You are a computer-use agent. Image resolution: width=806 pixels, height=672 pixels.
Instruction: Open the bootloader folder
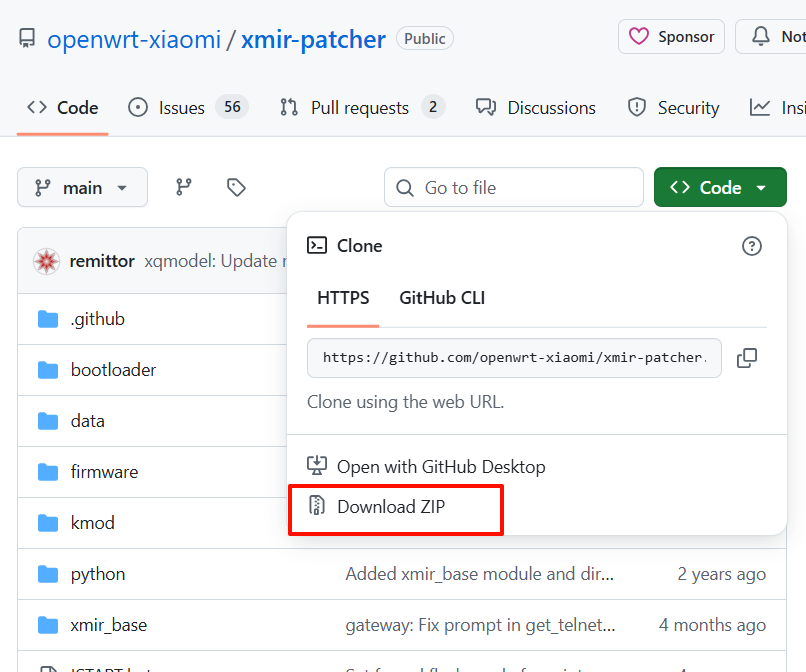point(113,370)
